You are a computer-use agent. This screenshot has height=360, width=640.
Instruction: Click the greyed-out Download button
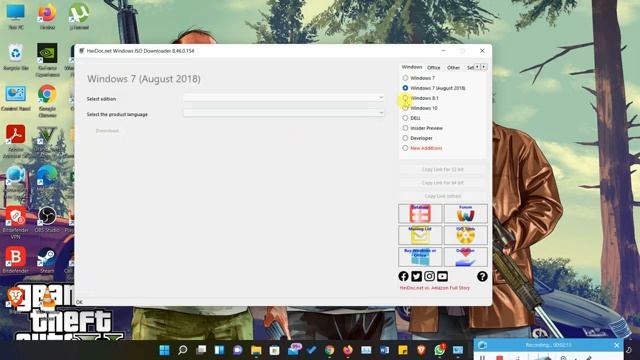(107, 131)
